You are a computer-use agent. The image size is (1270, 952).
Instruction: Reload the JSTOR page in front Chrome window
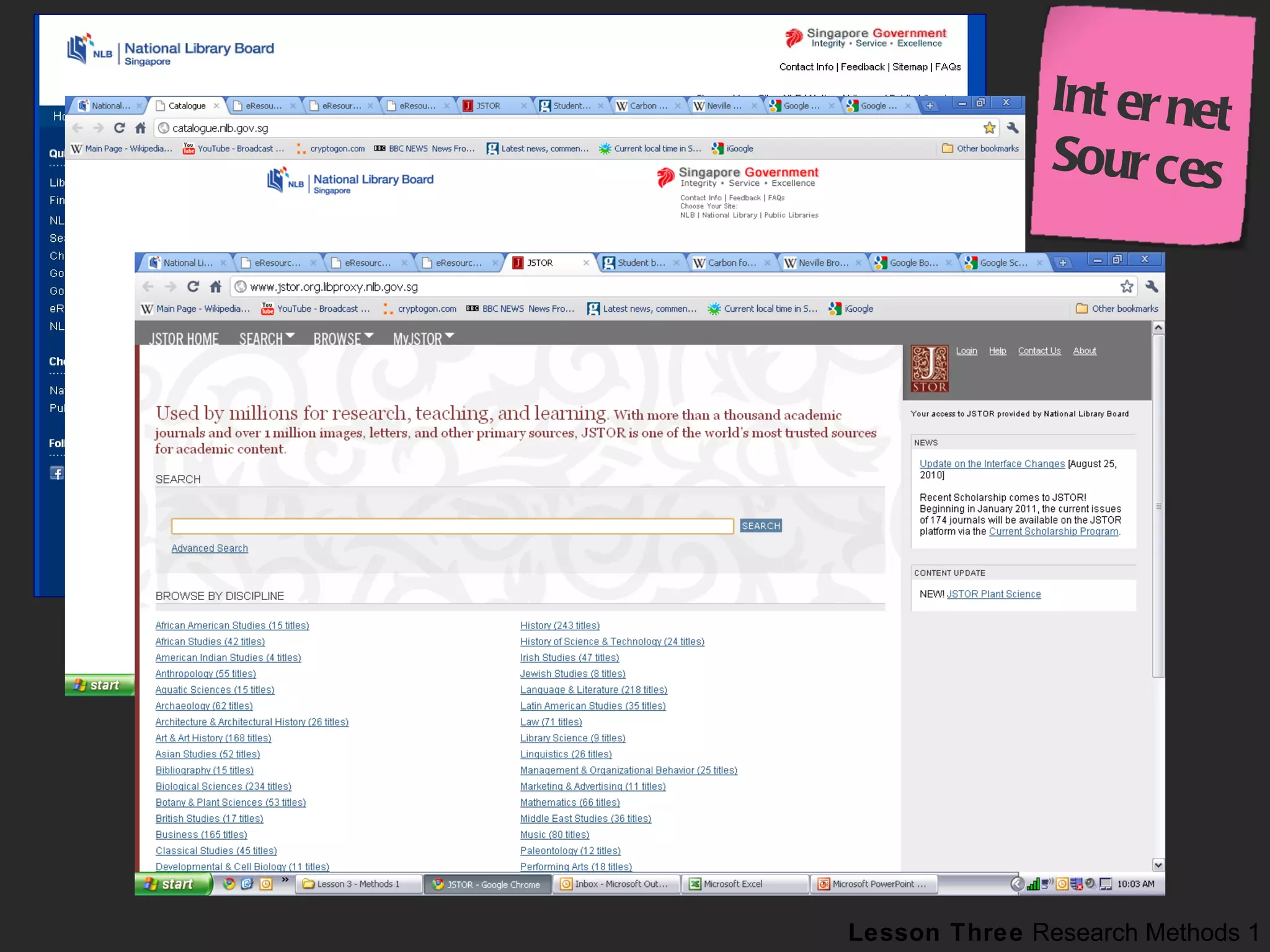[x=193, y=286]
